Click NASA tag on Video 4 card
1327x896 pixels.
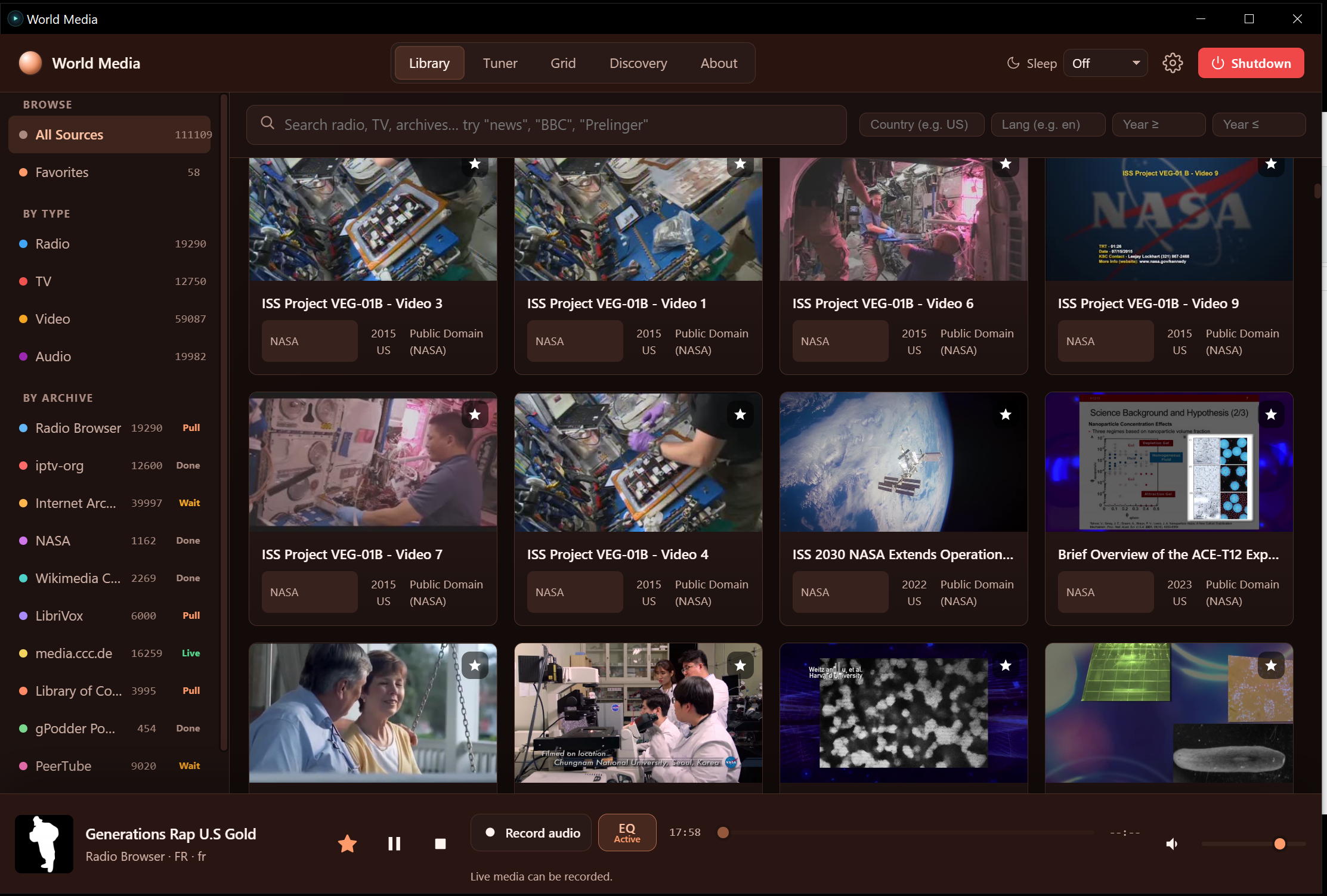(575, 592)
